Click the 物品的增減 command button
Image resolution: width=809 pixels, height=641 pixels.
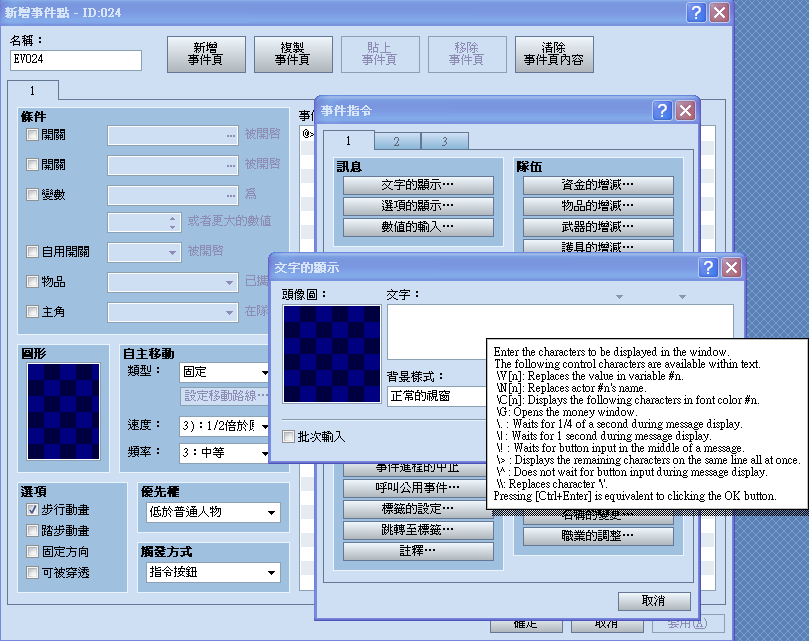click(598, 206)
